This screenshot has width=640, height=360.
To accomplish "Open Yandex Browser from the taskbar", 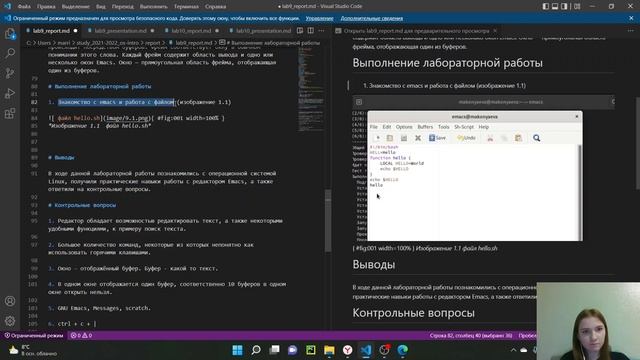I will click(x=347, y=350).
